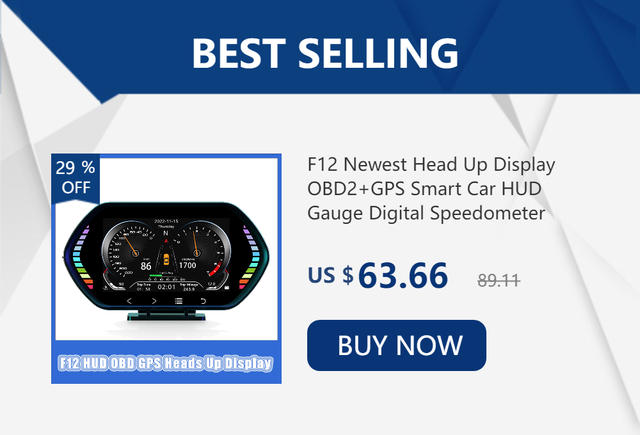The height and width of the screenshot is (435, 640).
Task: Click the 29 % OFF discount badge
Action: 76,178
